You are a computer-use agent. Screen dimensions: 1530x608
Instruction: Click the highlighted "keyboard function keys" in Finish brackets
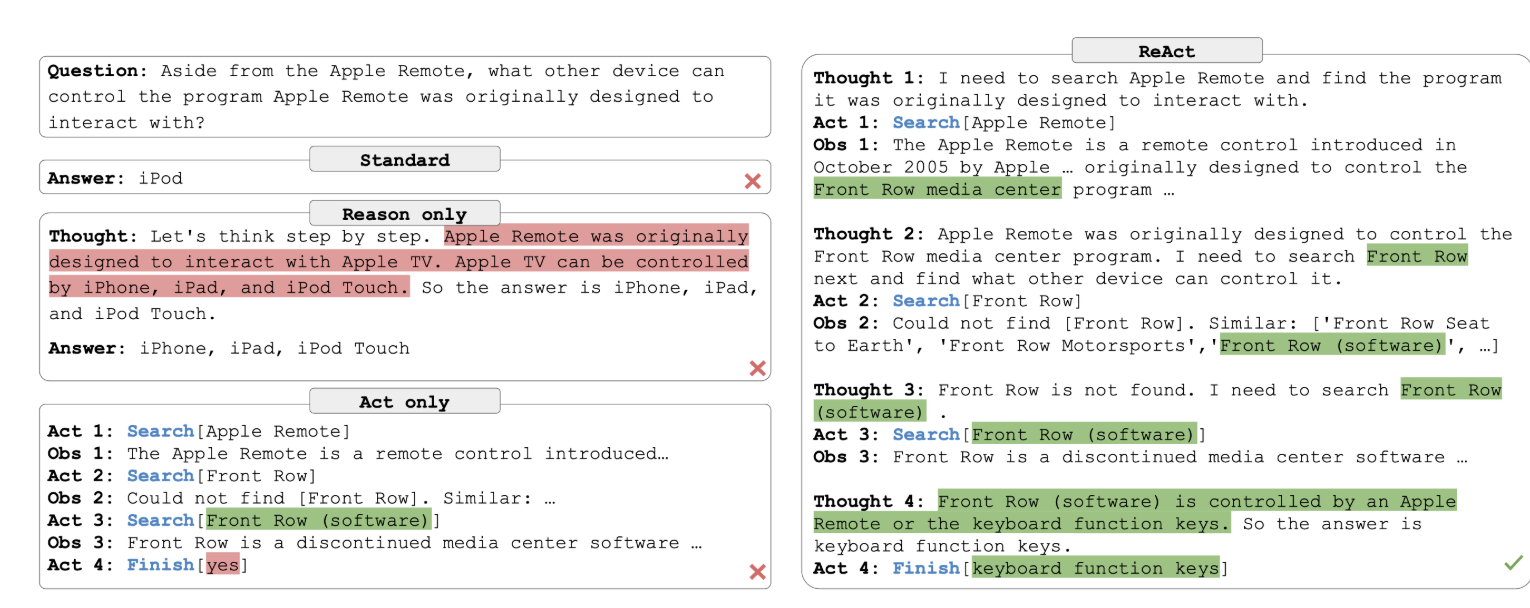pos(1095,569)
